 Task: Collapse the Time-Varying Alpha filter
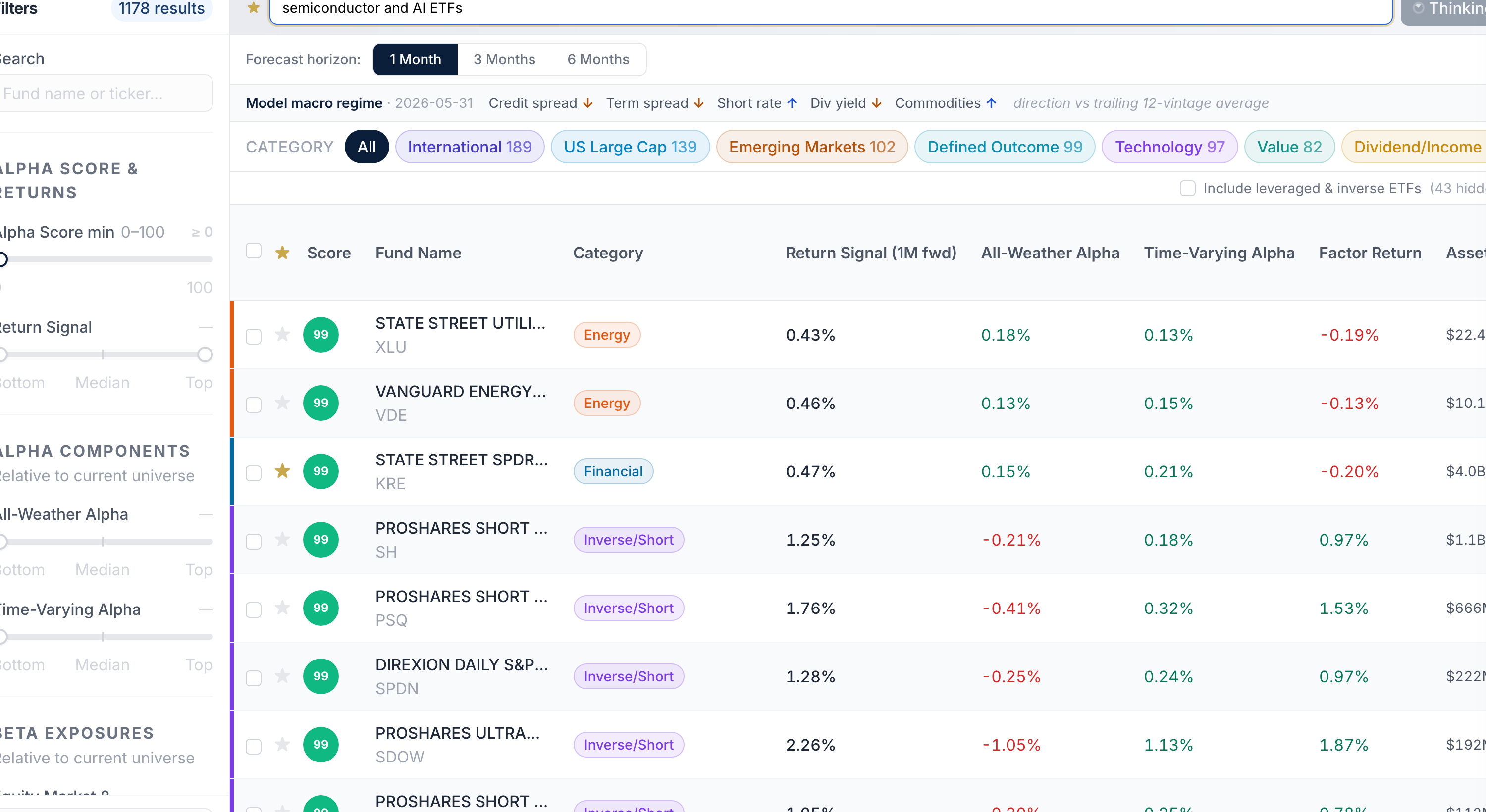click(206, 609)
